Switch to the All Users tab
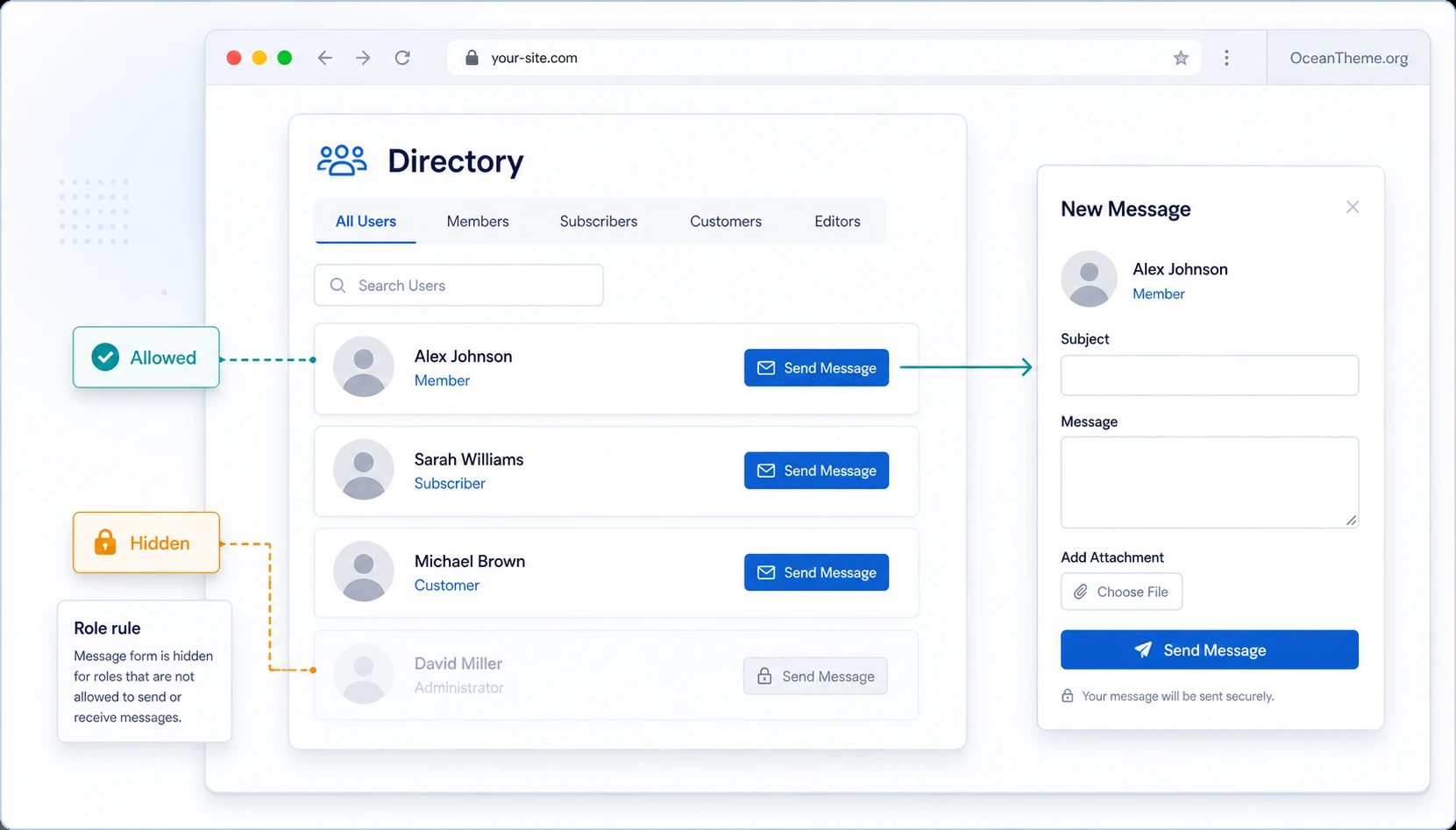1456x830 pixels. [366, 222]
